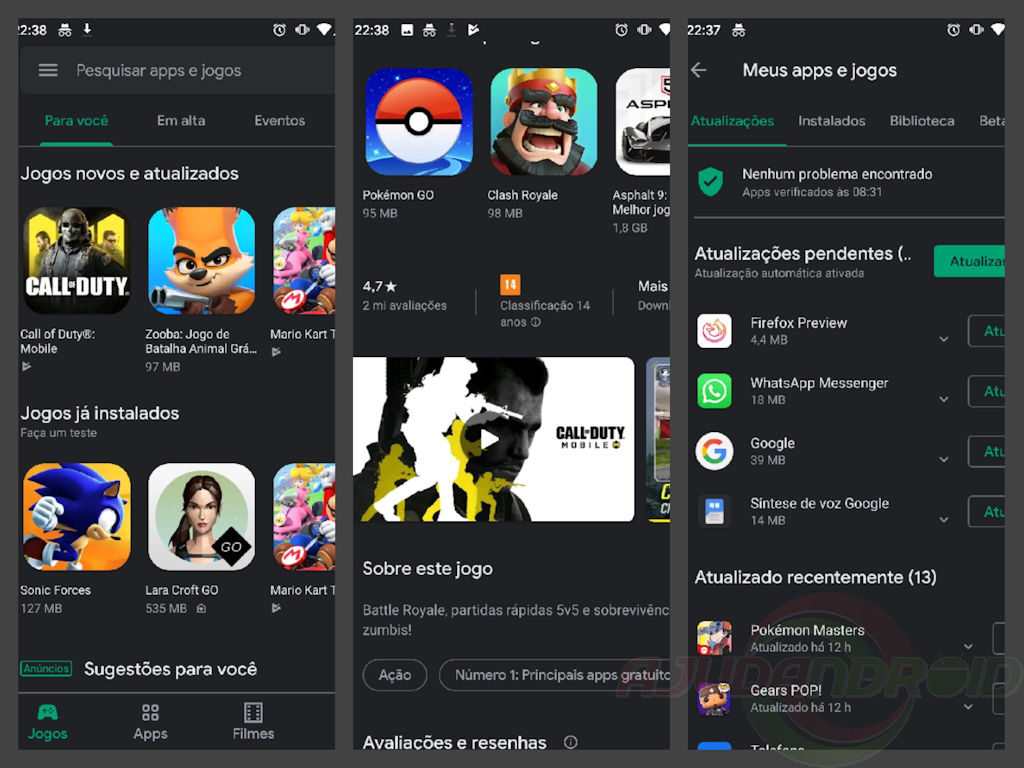Select the Filmes bottom navigation item
This screenshot has height=768, width=1024.
(x=253, y=722)
